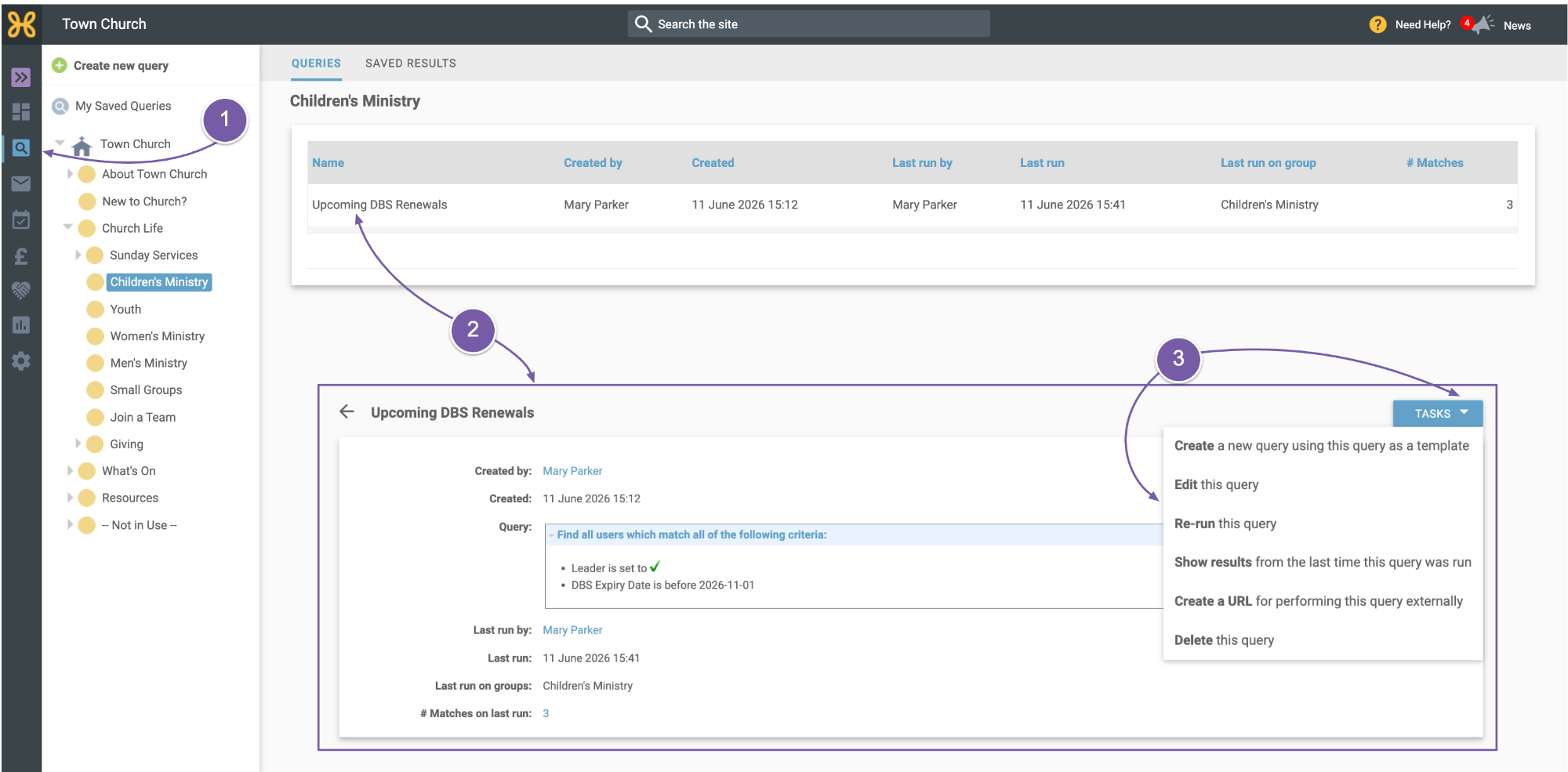Select New to Church? in the tree
Screen dimensions: 1568x772
click(x=144, y=201)
